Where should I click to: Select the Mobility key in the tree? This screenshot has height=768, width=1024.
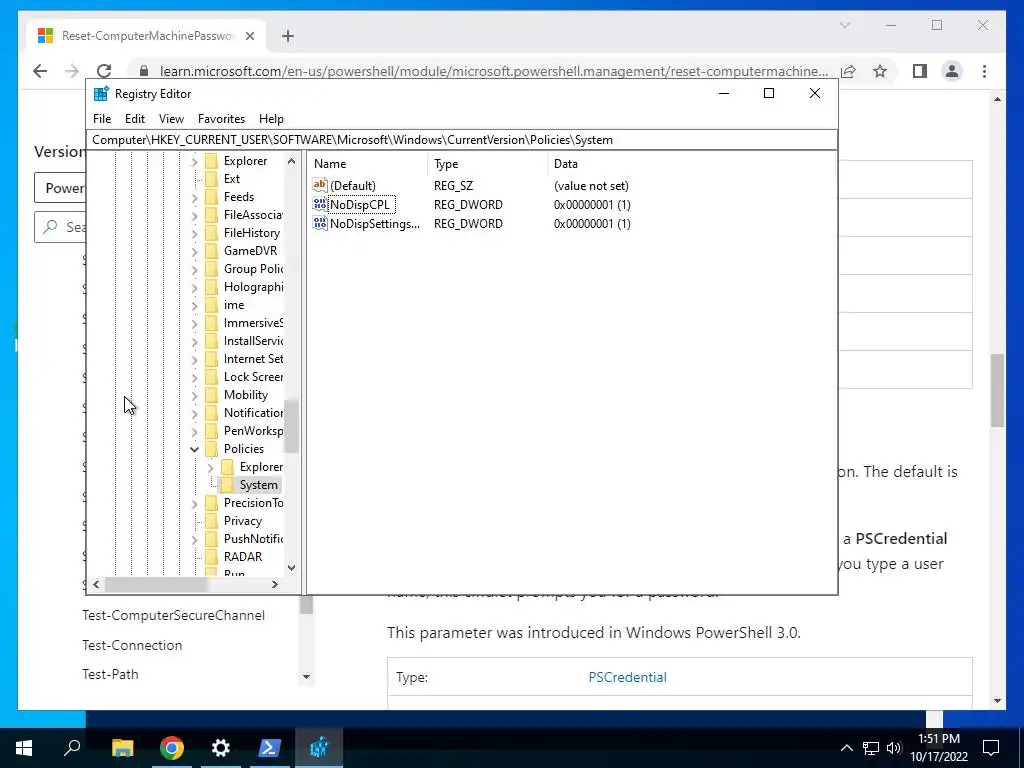pos(246,394)
